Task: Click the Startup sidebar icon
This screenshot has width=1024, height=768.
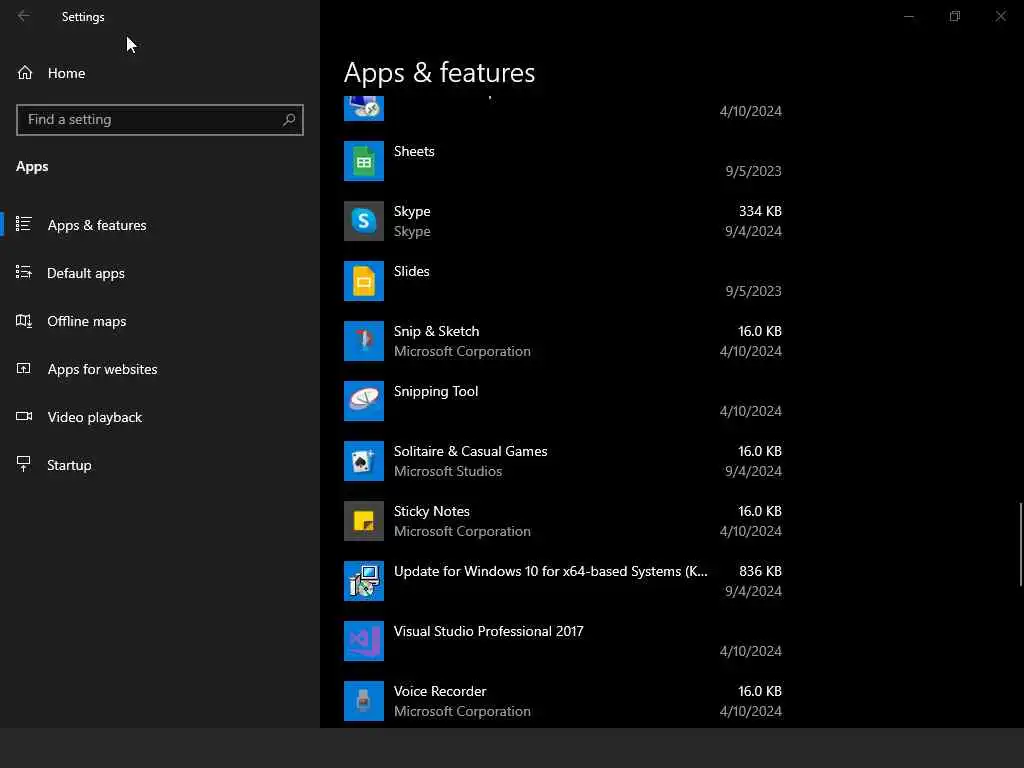Action: [24, 464]
